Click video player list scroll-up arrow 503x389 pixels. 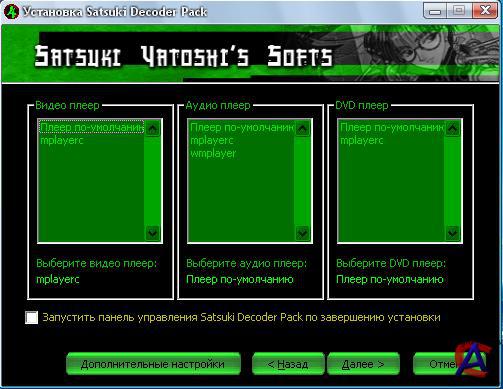tap(153, 128)
